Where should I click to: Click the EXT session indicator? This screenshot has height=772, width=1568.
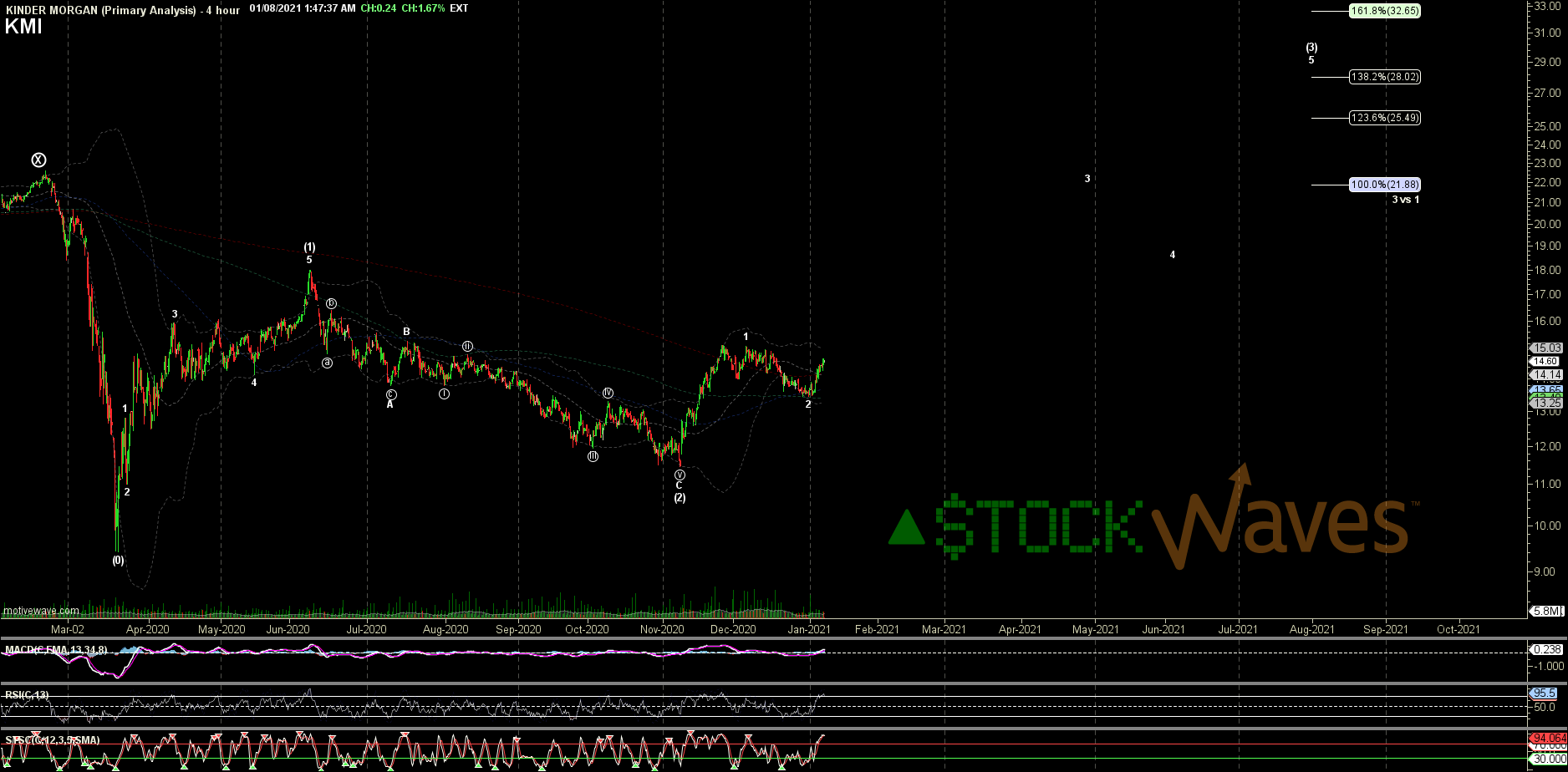[459, 8]
